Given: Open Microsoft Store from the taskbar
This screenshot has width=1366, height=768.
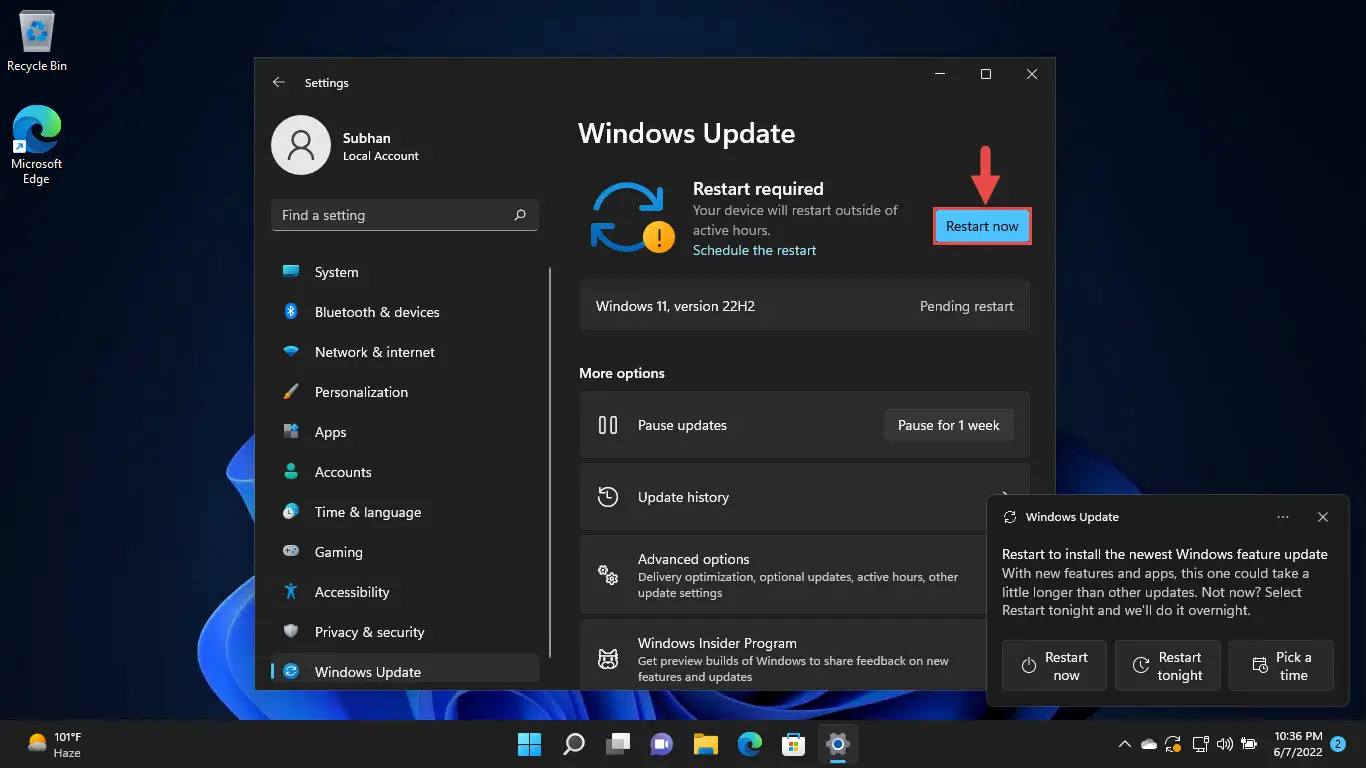Looking at the screenshot, I should (x=794, y=744).
